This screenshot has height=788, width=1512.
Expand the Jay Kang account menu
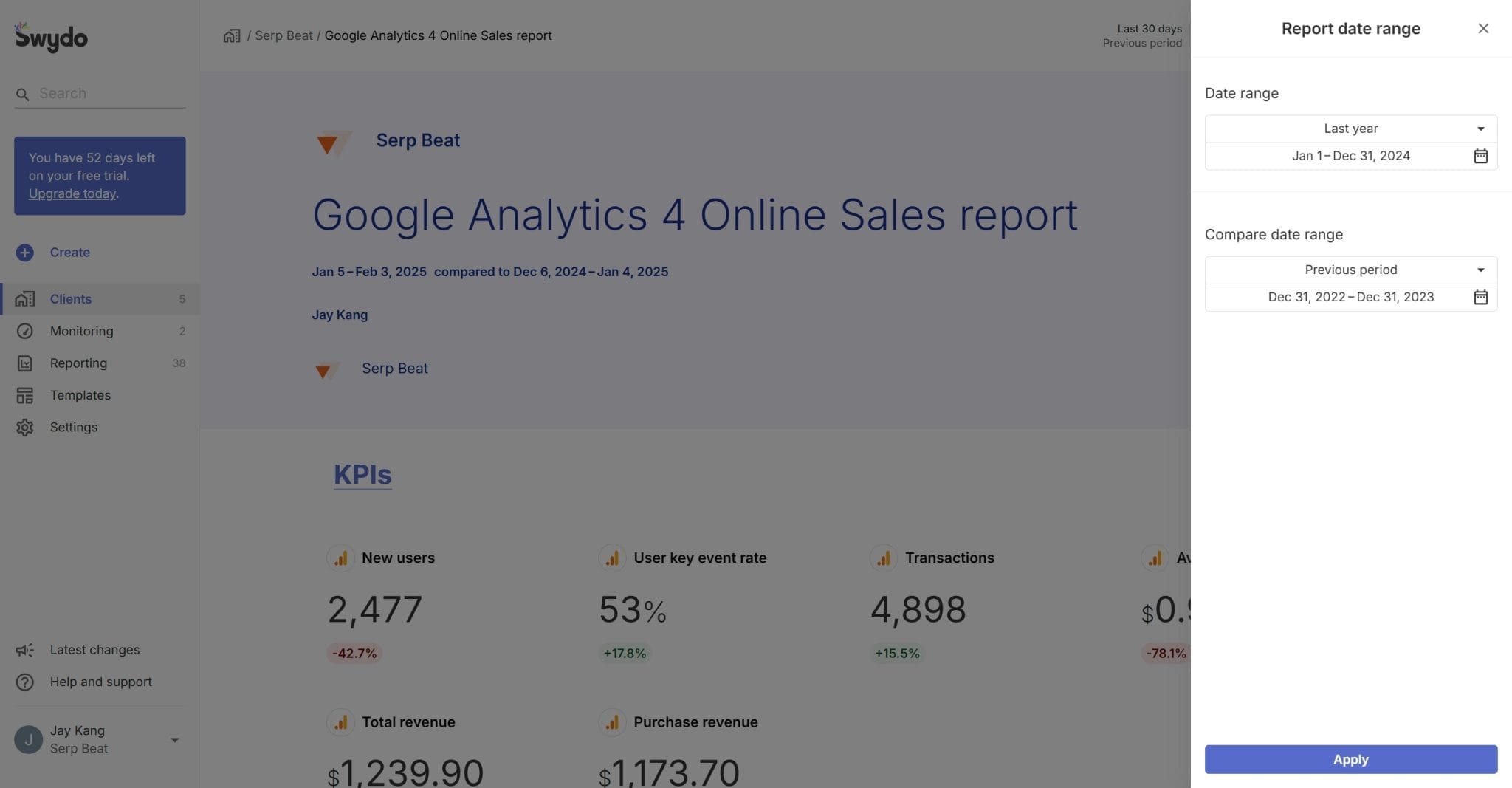(174, 739)
